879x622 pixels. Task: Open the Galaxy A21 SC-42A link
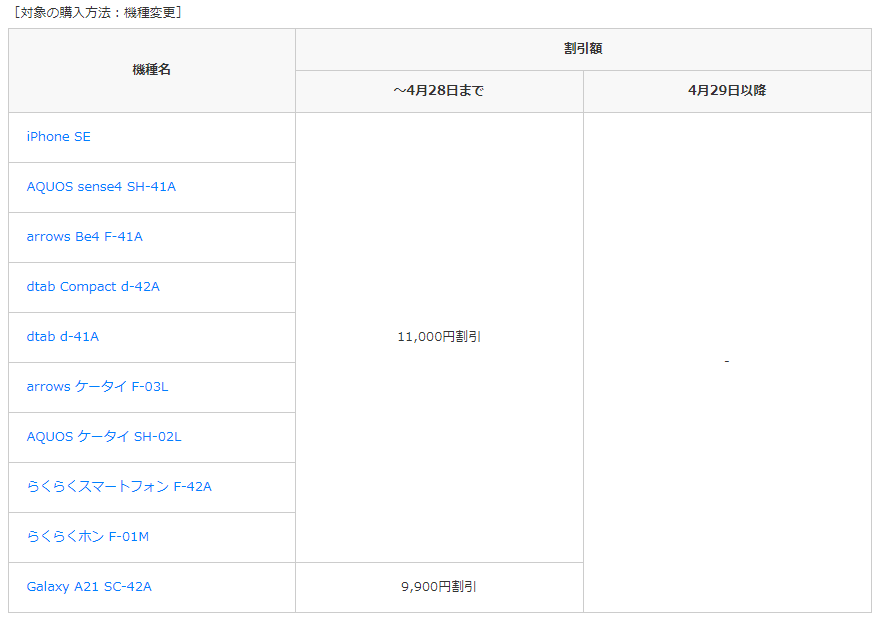[89, 587]
